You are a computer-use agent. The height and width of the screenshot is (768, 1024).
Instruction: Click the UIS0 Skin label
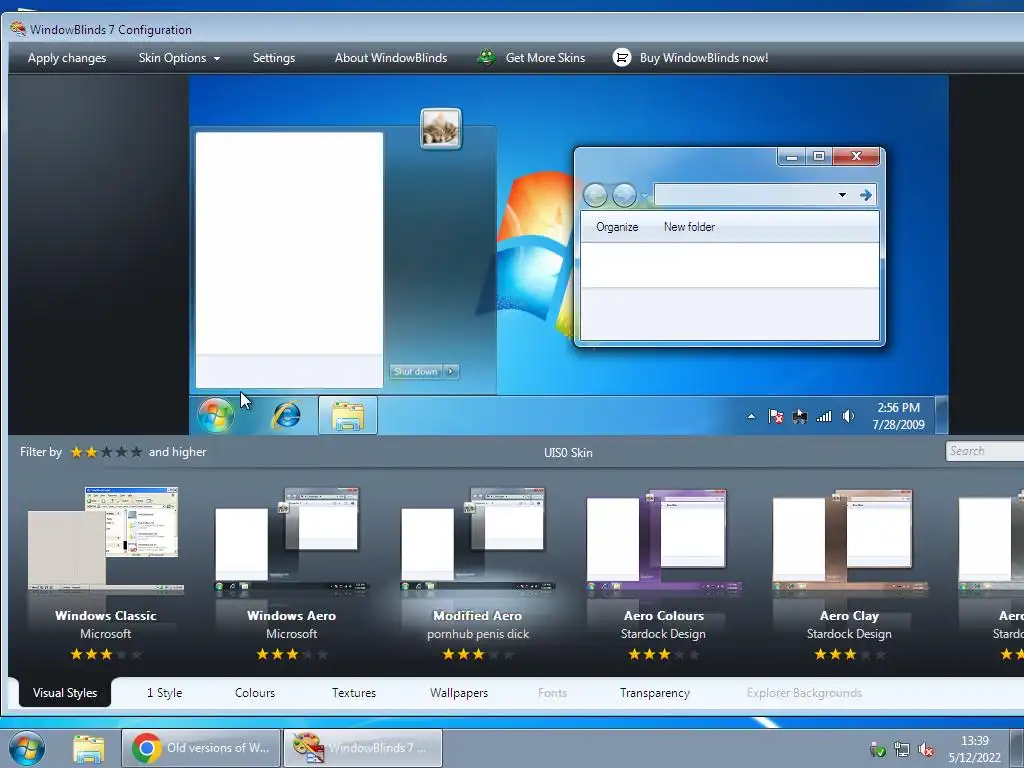click(568, 453)
